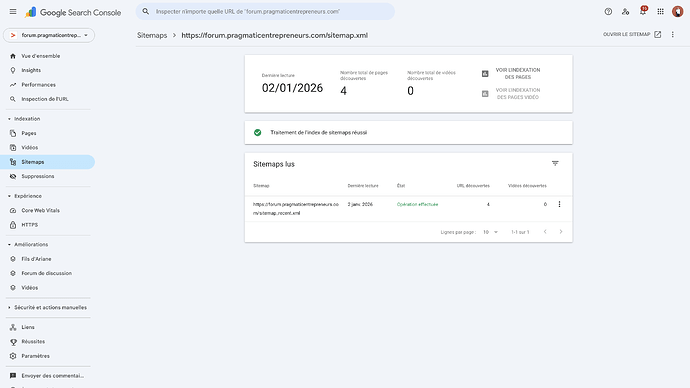Open the notifications bell

643,11
